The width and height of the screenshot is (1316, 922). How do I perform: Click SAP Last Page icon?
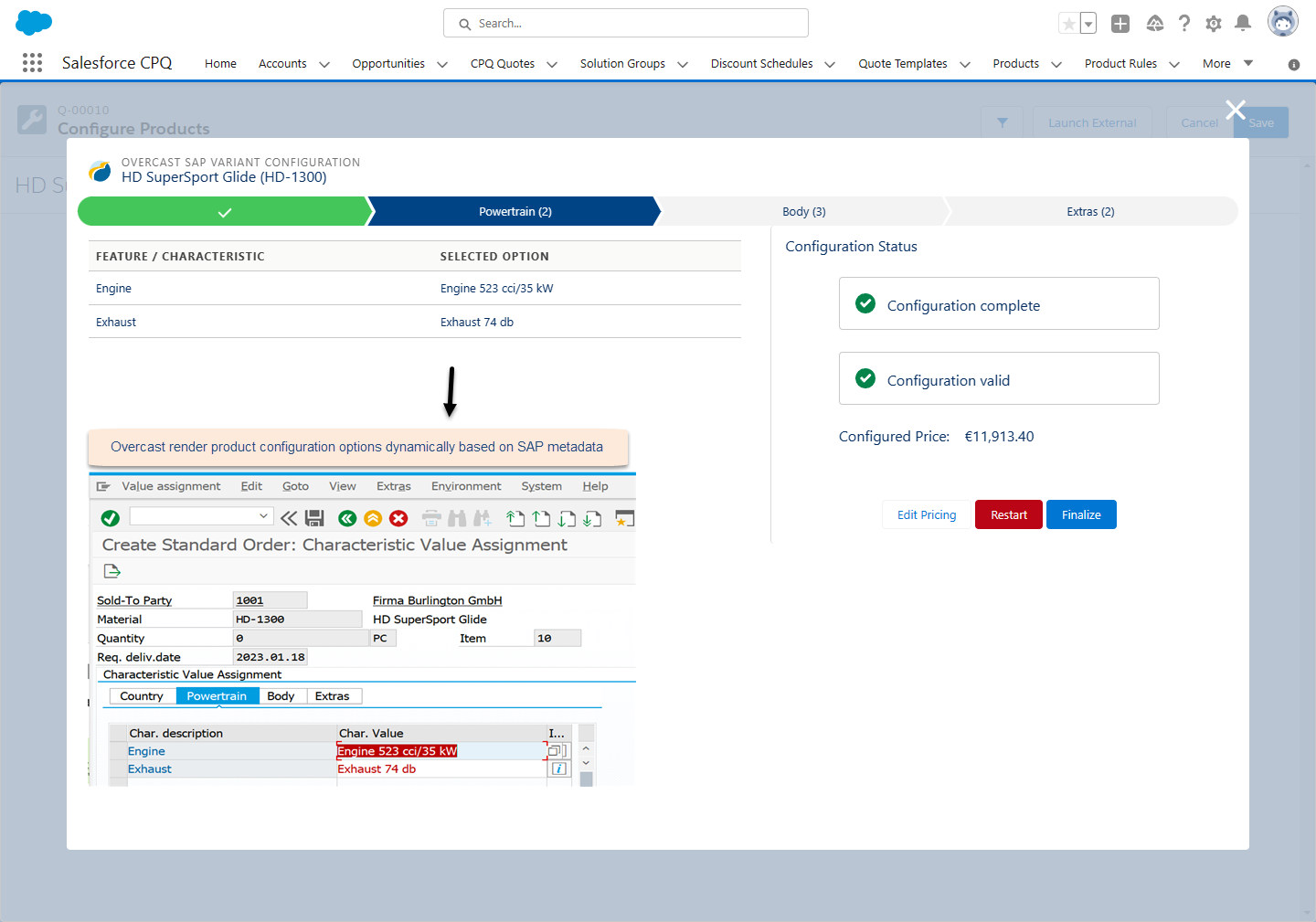(592, 518)
